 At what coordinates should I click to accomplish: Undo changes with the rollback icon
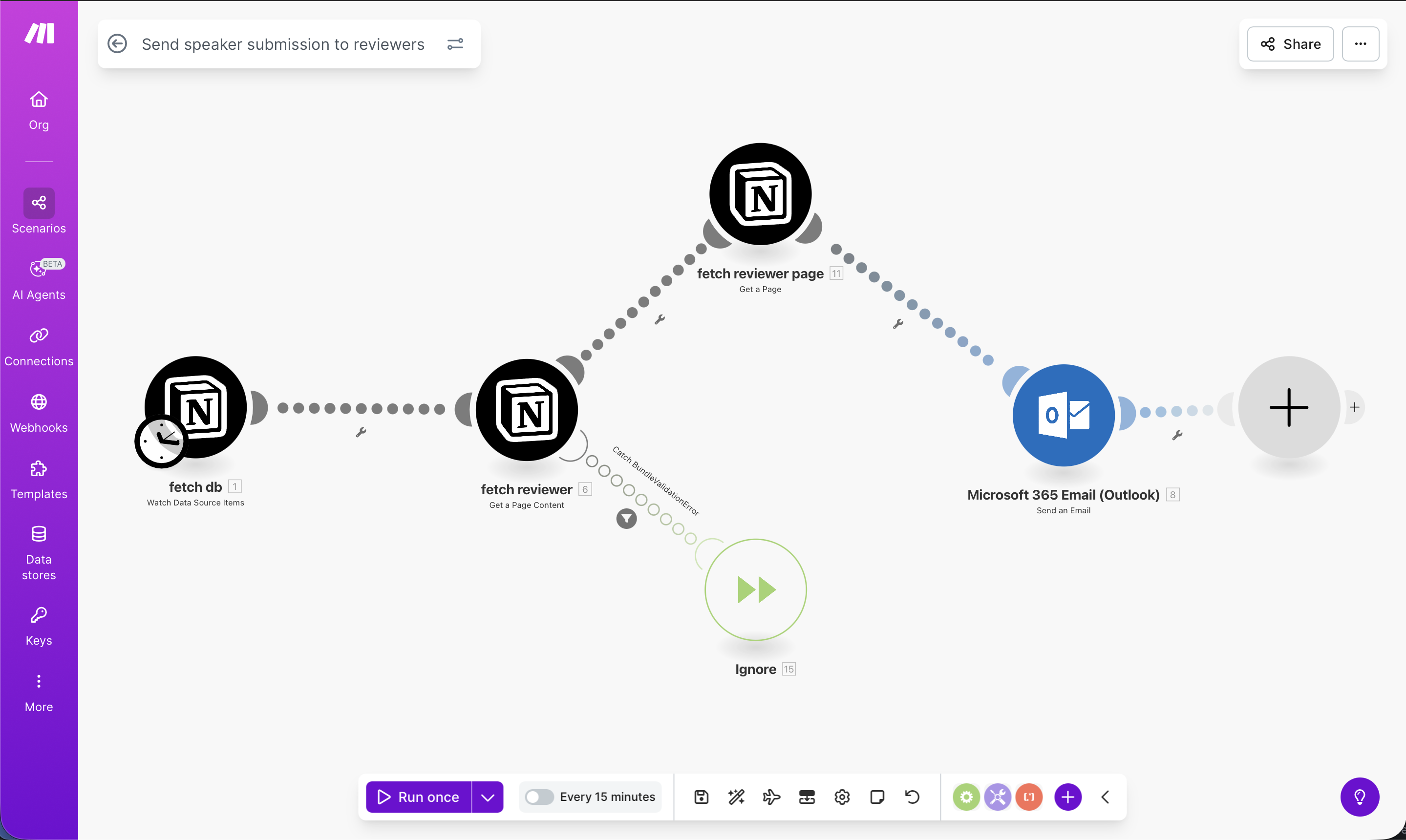point(912,797)
